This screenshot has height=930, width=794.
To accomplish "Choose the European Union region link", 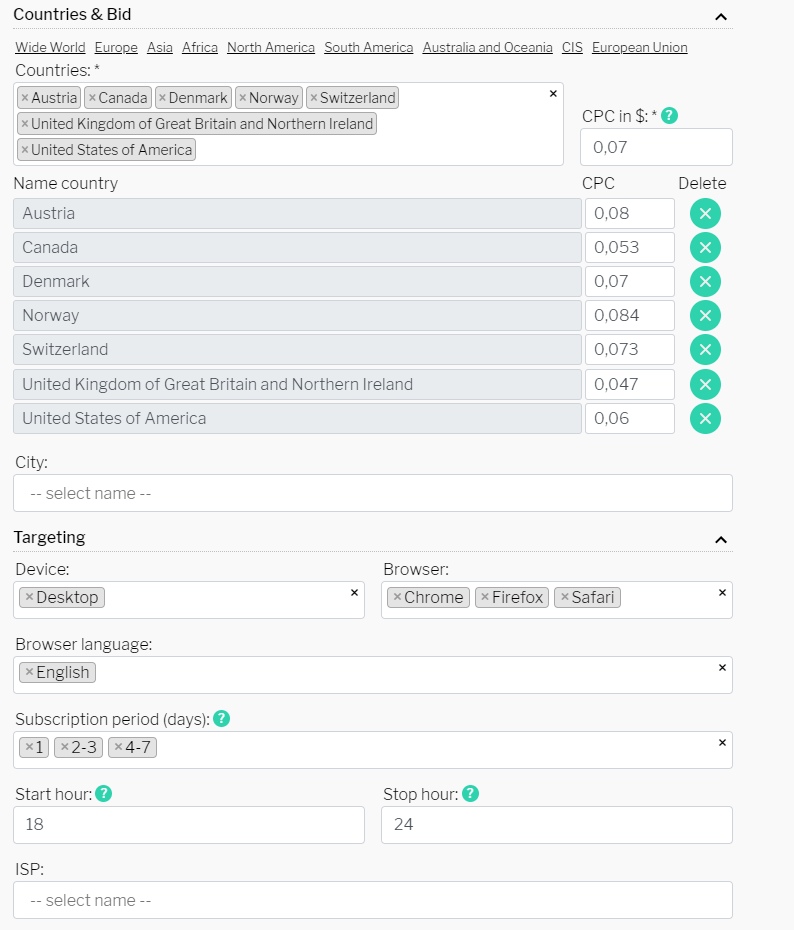I will (640, 47).
